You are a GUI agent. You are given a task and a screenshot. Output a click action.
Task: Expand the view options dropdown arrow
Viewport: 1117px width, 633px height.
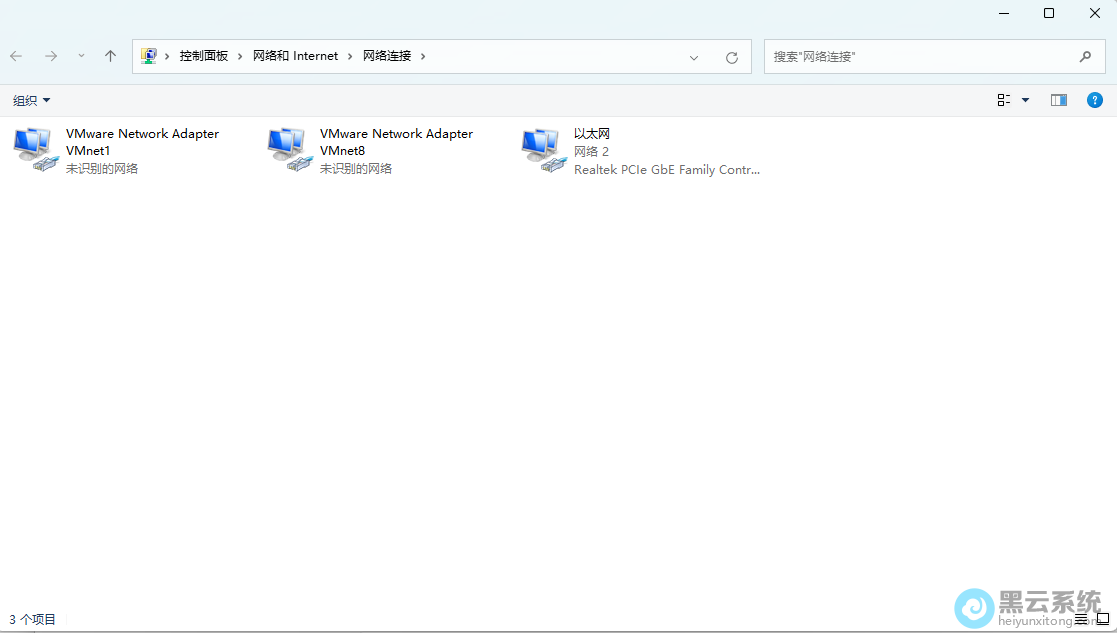pos(1025,100)
